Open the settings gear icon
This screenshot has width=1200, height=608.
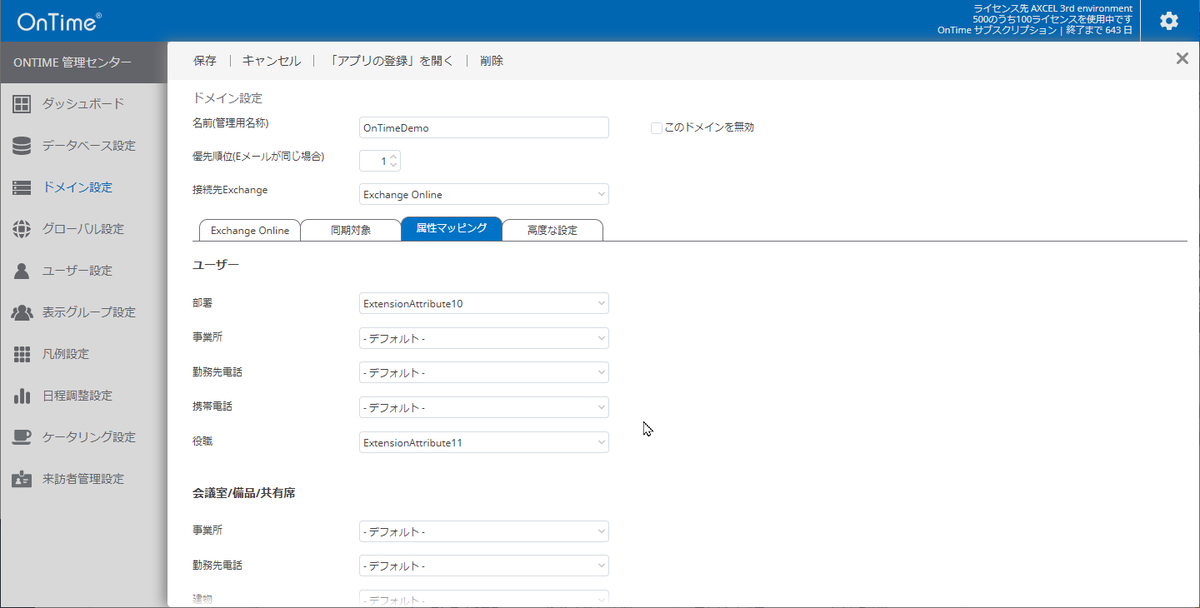pos(1168,21)
